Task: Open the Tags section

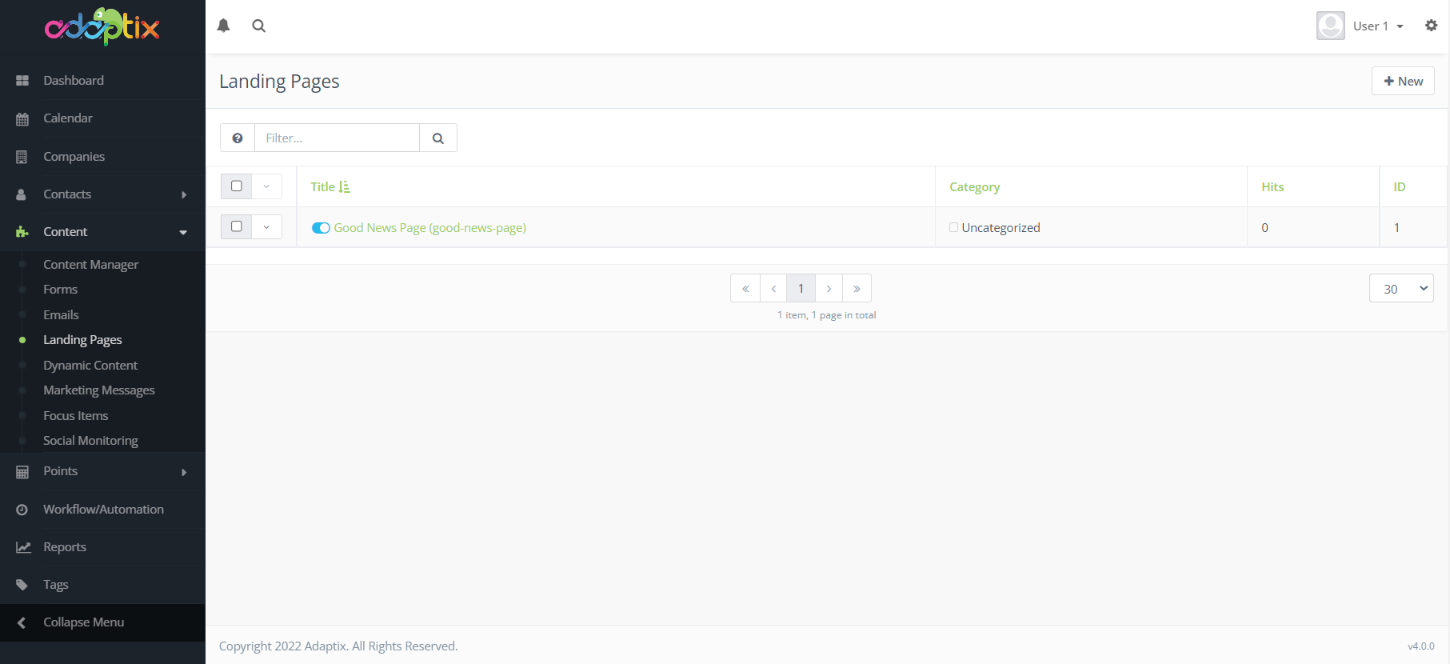Action: pos(56,584)
